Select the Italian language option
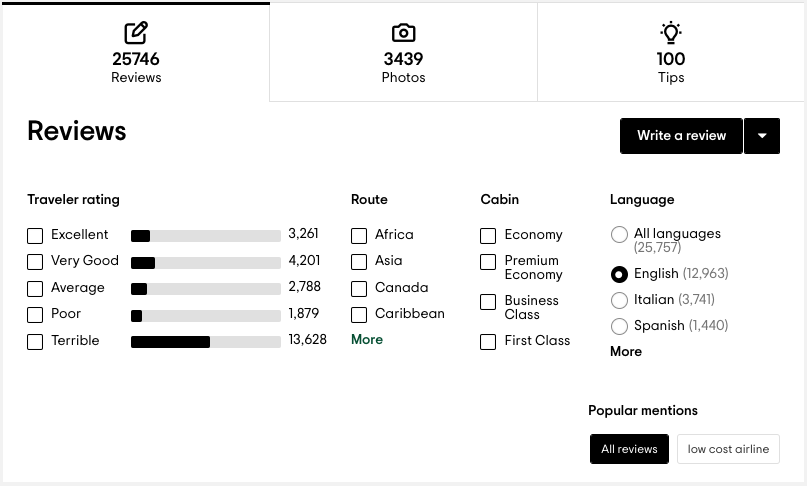Viewport: 807px width, 486px height. pyautogui.click(x=619, y=300)
